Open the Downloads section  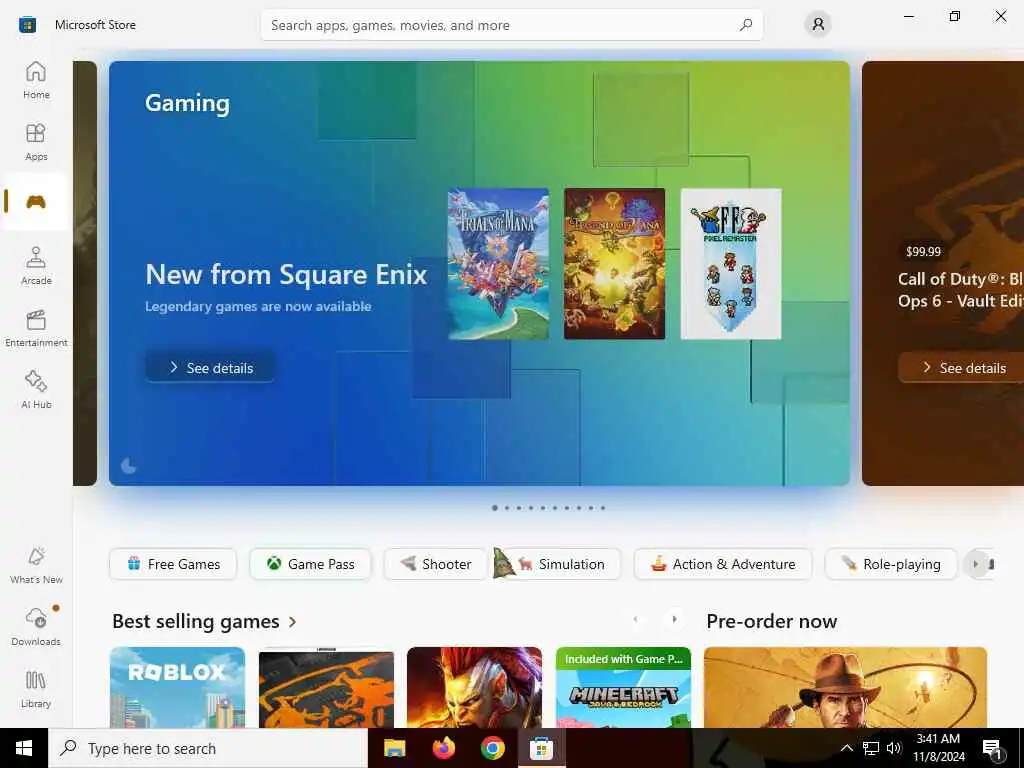(36, 627)
